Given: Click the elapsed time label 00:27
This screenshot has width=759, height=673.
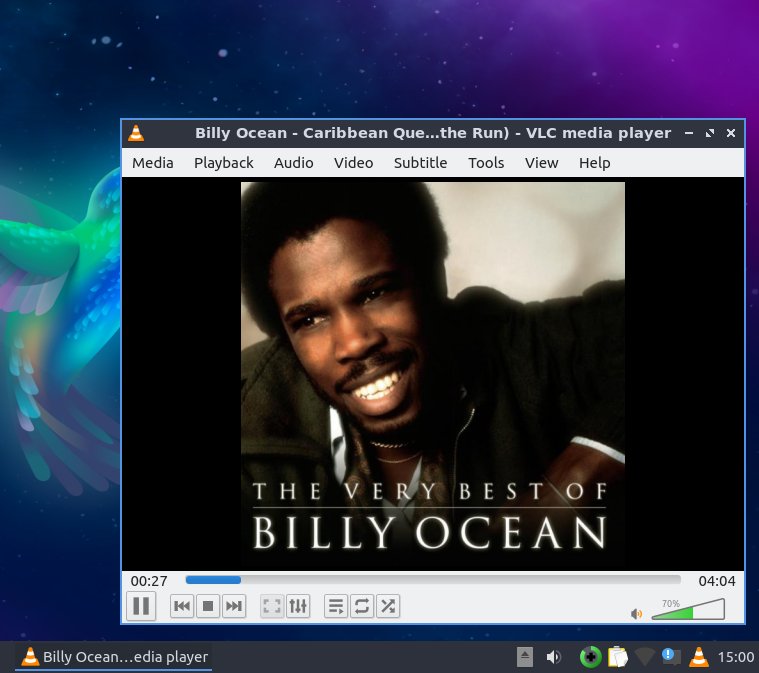Looking at the screenshot, I should click(x=149, y=581).
